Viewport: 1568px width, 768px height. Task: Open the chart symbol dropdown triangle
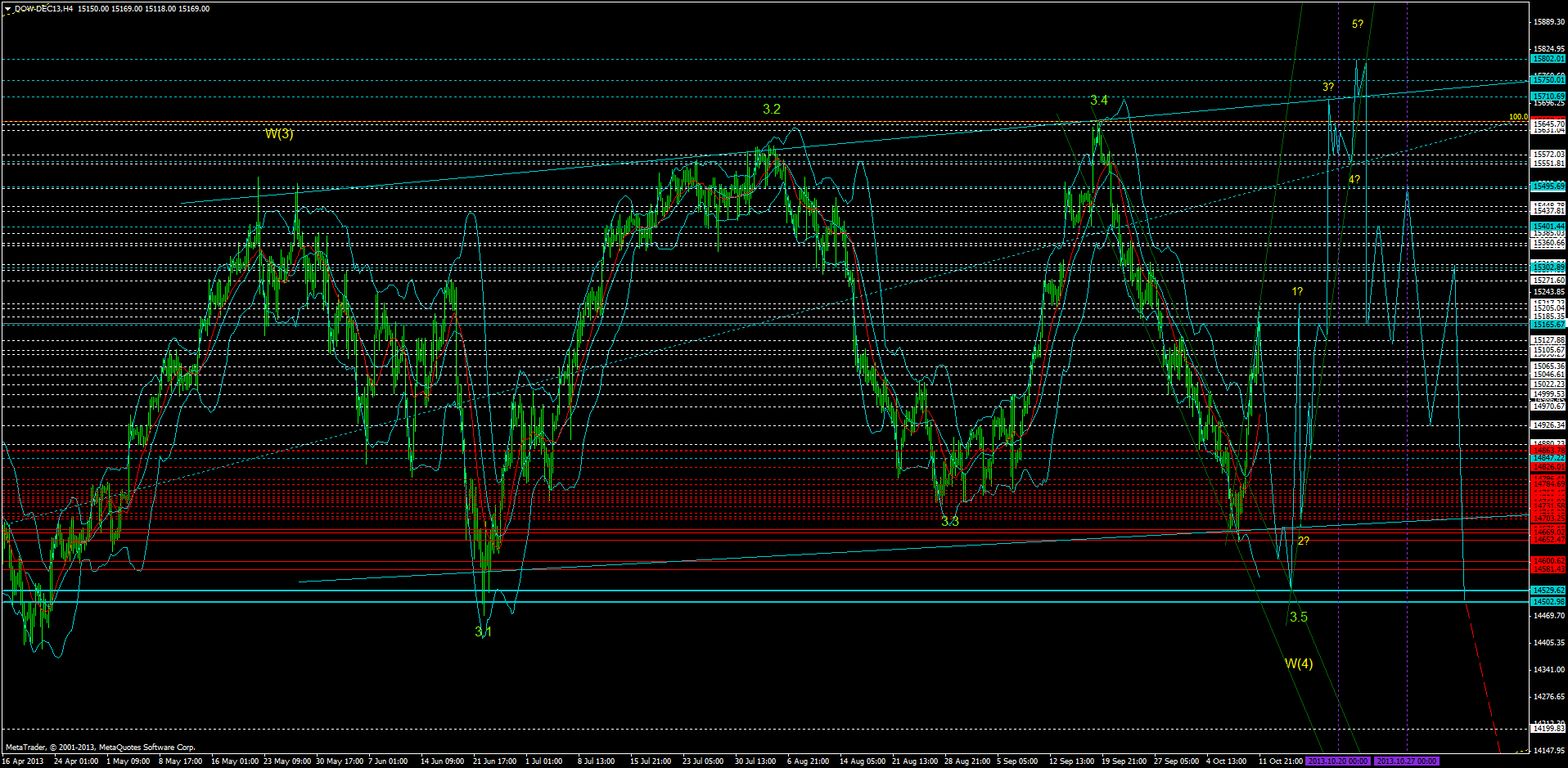click(x=7, y=7)
